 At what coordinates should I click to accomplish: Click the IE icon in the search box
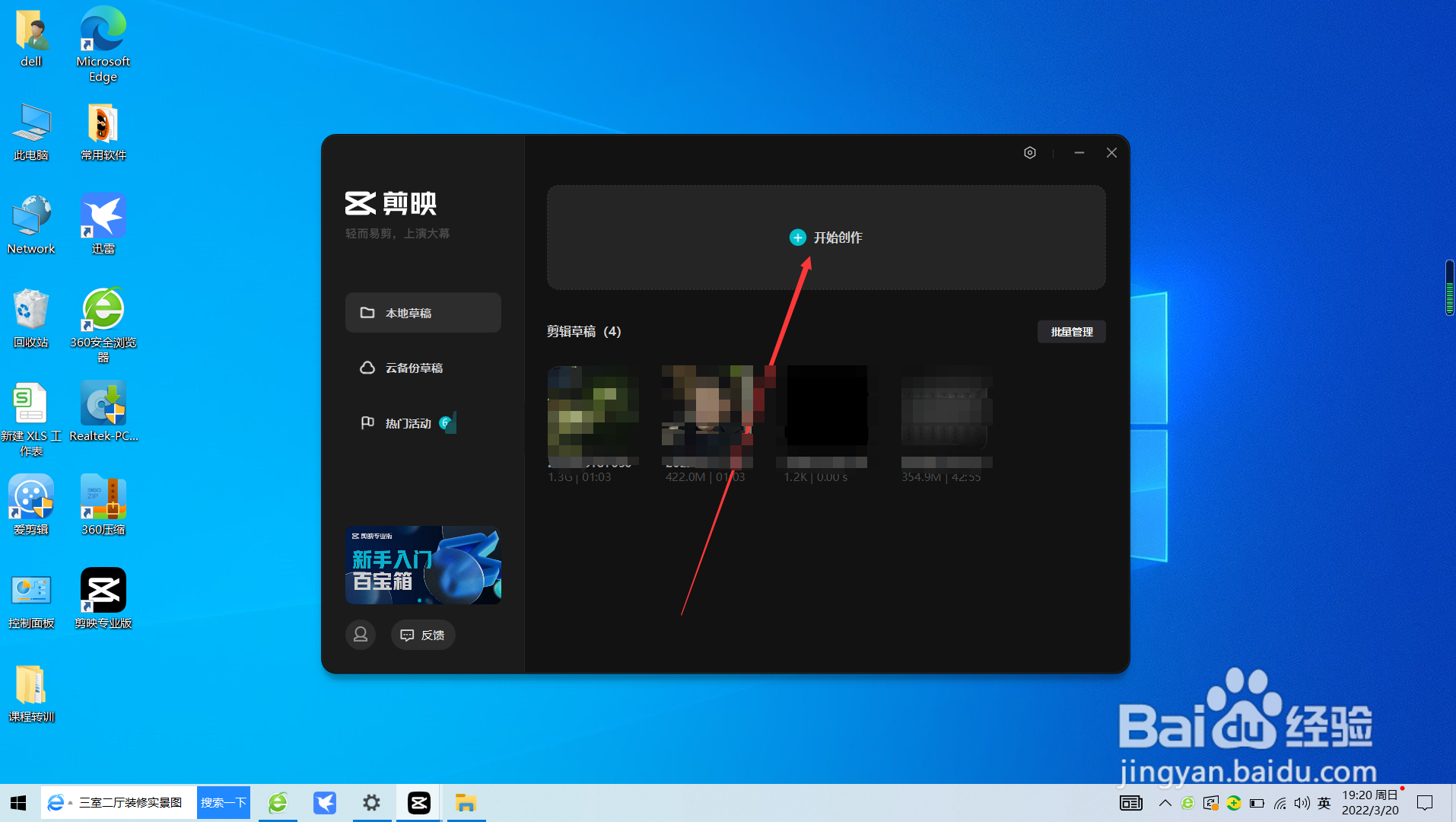click(x=56, y=803)
